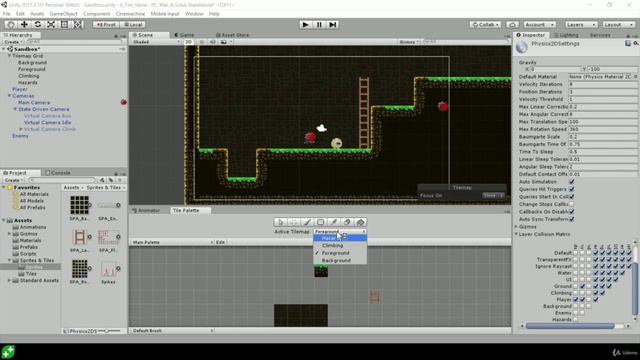Collapse the Cameras hierarchy item
Viewport: 640px width, 360px height.
coord(9,96)
